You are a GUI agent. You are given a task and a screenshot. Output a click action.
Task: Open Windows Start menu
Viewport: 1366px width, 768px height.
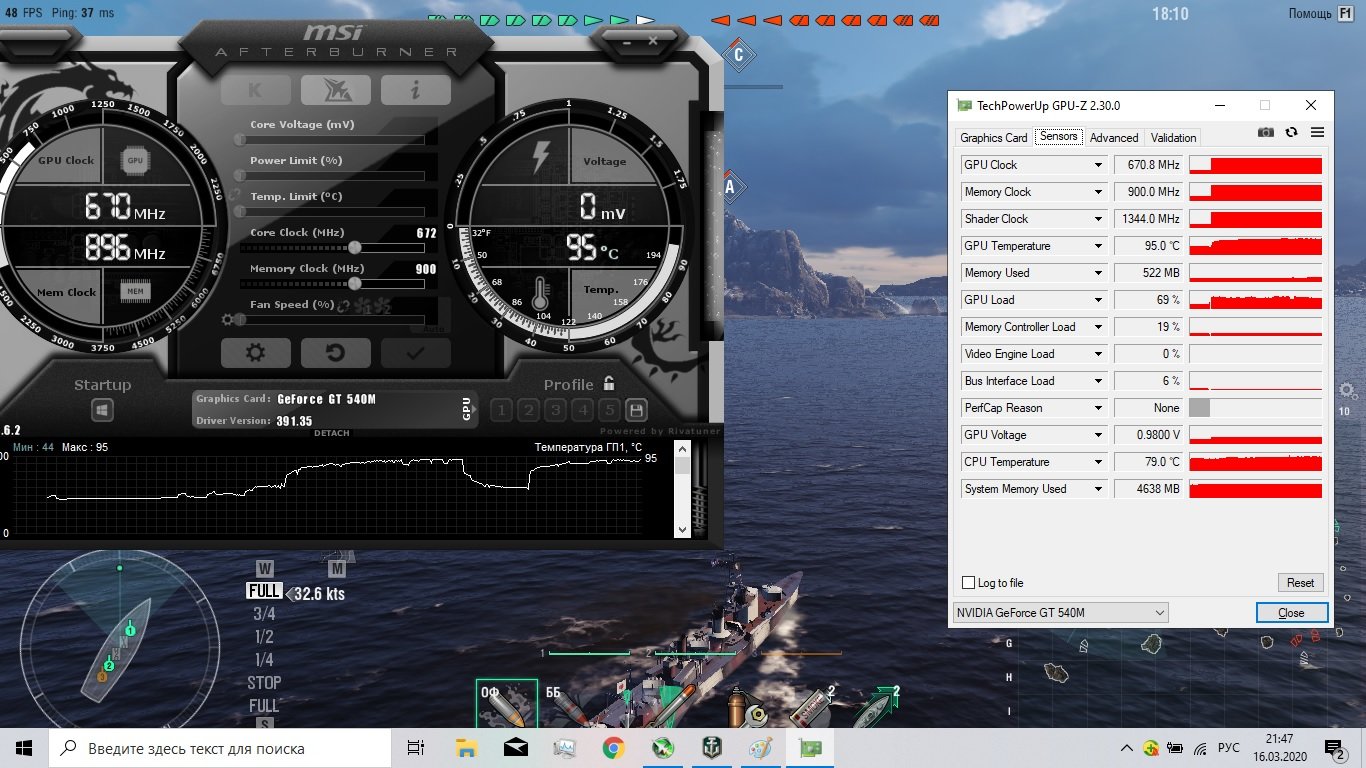point(24,748)
